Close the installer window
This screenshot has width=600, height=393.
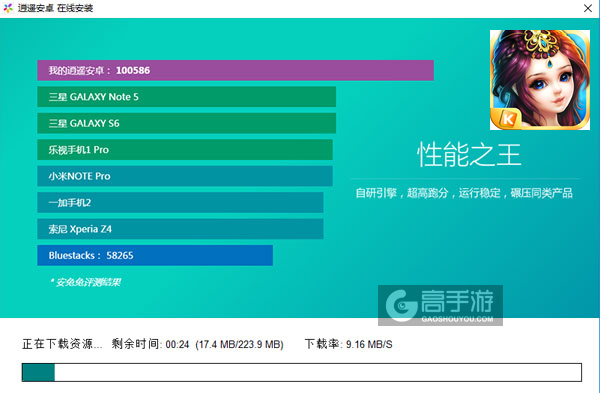pyautogui.click(x=587, y=8)
